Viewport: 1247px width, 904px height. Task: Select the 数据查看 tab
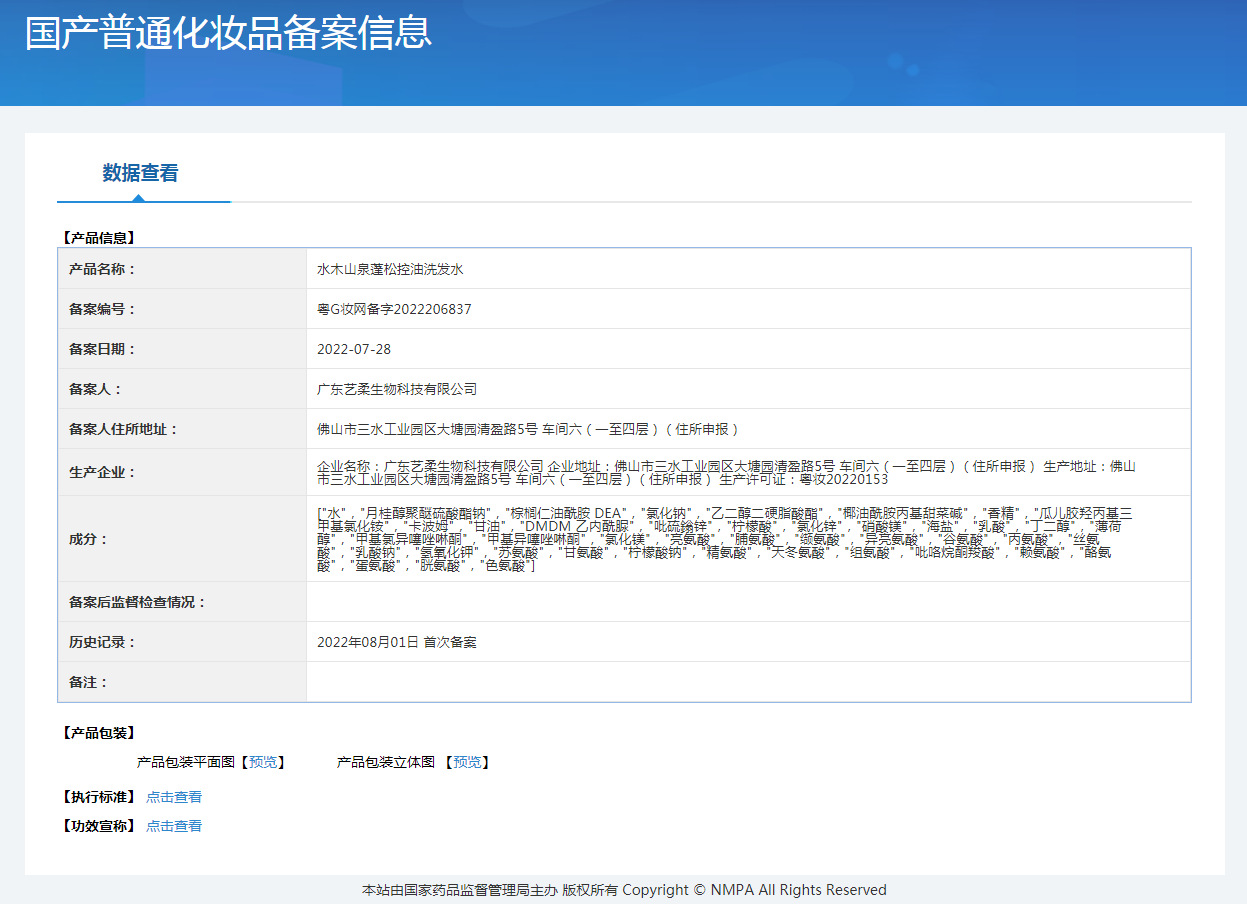[141, 173]
